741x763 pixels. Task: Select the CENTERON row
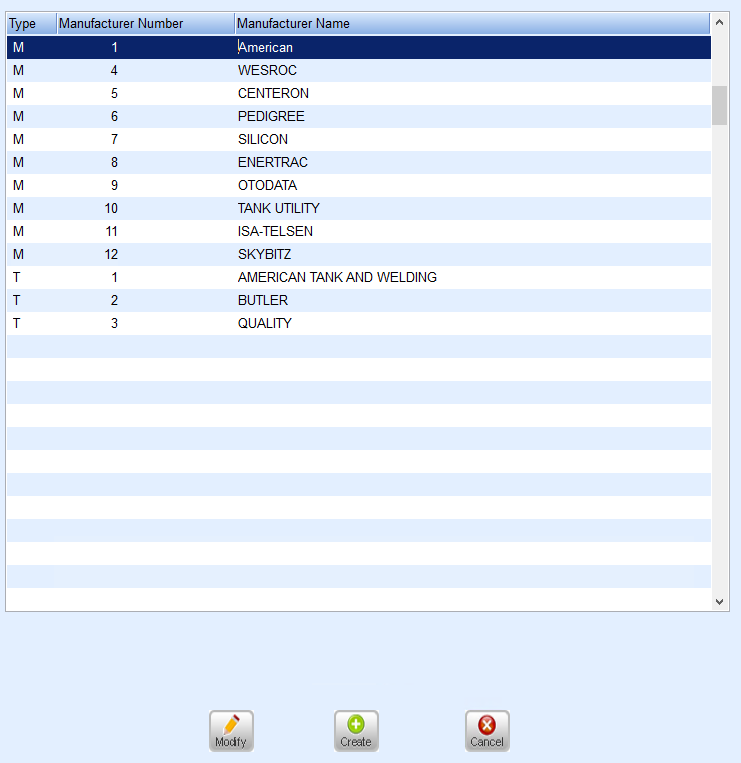click(x=359, y=93)
